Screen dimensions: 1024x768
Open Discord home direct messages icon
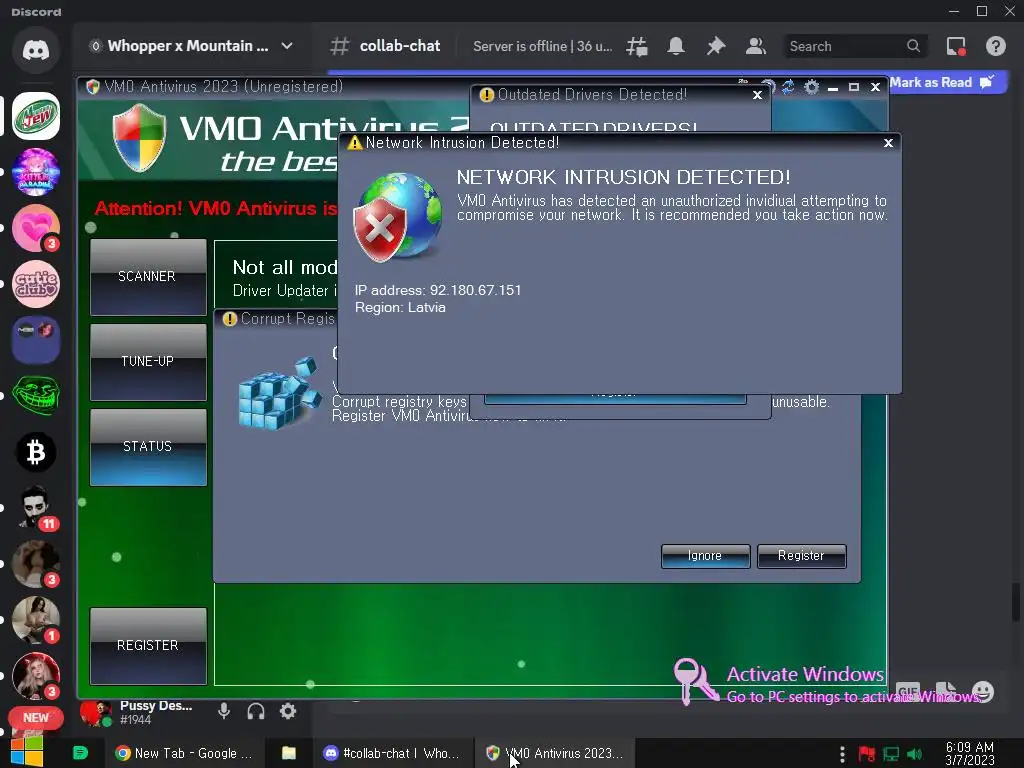(36, 50)
